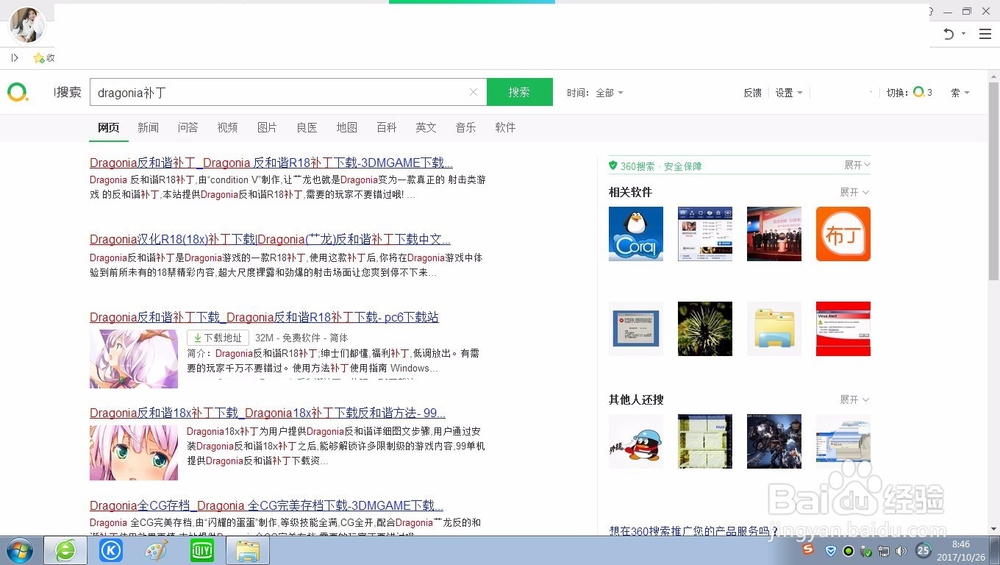Click the 360搜索 green shield icon
Screen dimensions: 1000x565
[x=613, y=166]
